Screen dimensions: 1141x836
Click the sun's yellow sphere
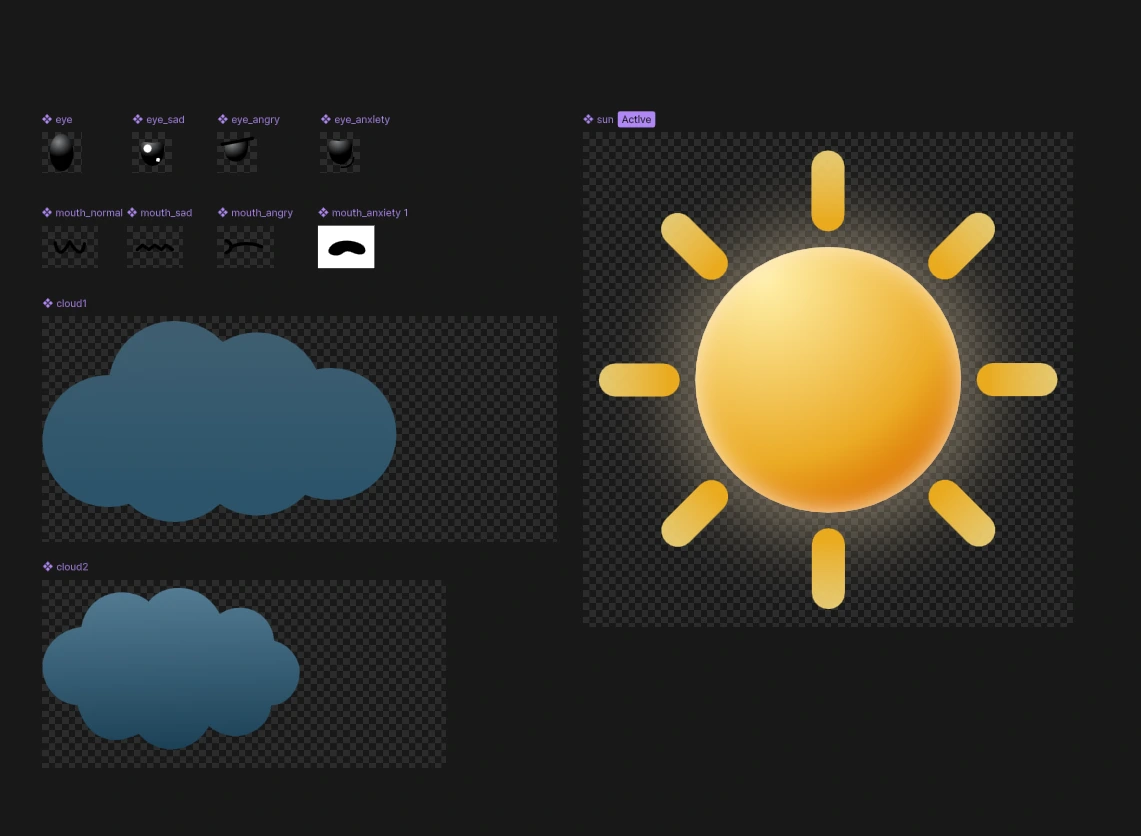click(x=828, y=379)
